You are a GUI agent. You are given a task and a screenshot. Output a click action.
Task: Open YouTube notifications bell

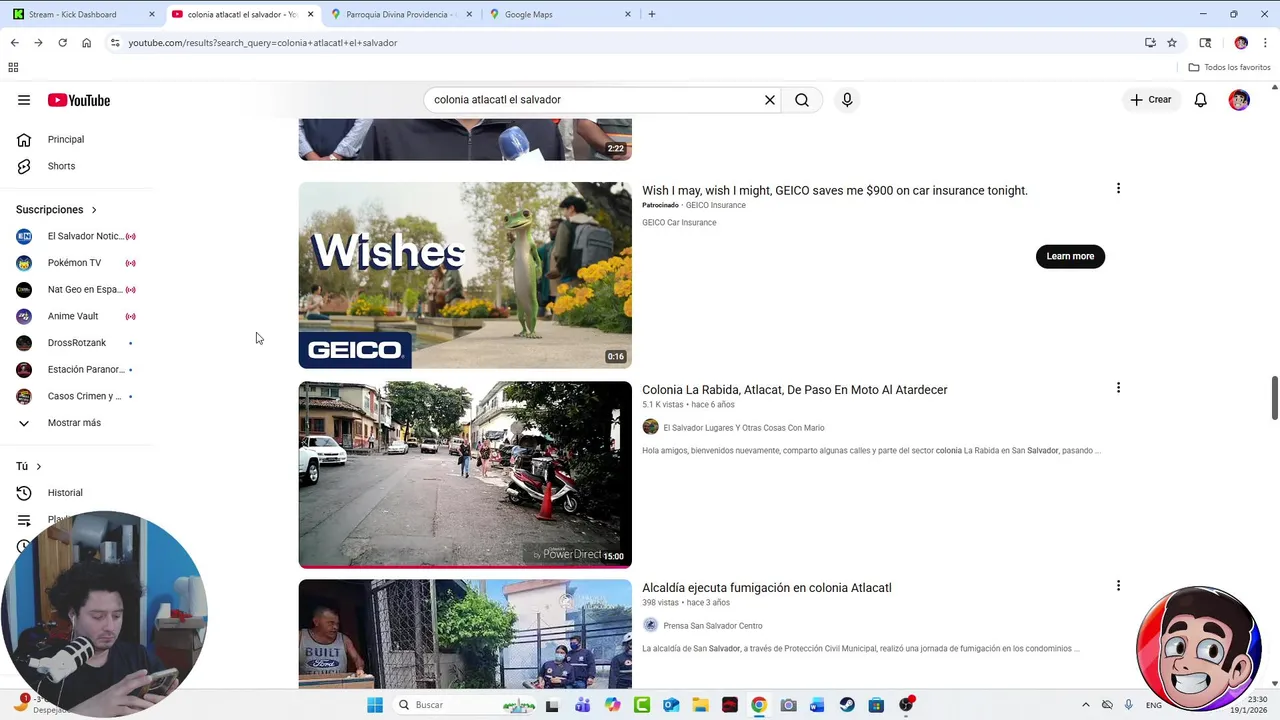pyautogui.click(x=1201, y=100)
